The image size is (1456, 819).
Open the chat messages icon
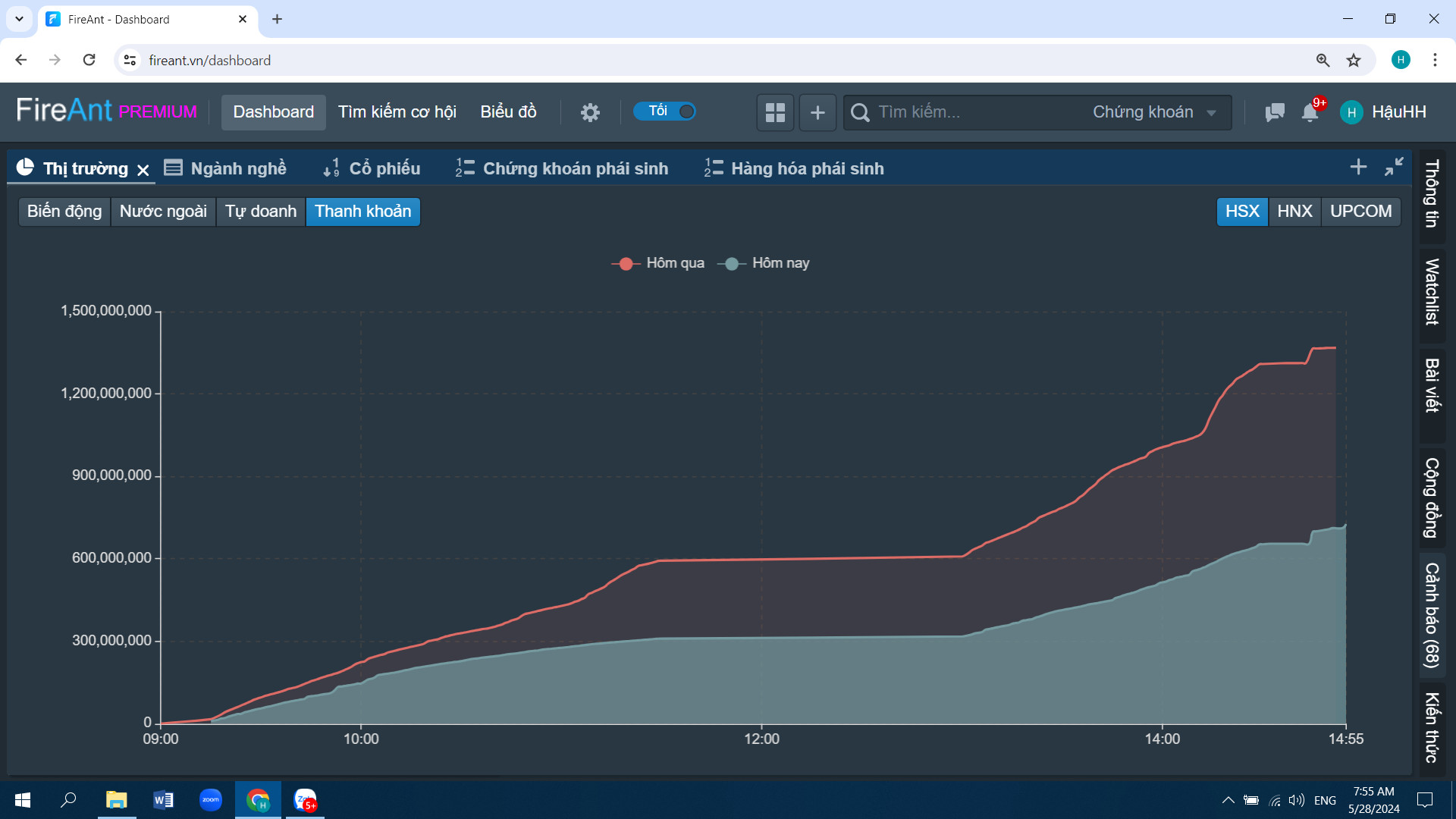(1275, 112)
